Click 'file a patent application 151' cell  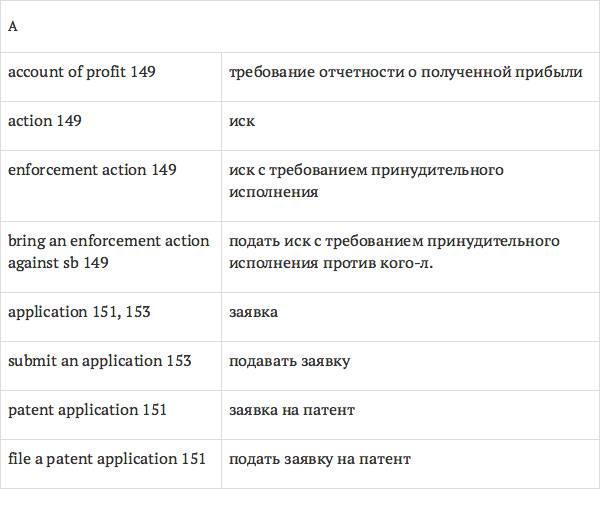click(107, 459)
